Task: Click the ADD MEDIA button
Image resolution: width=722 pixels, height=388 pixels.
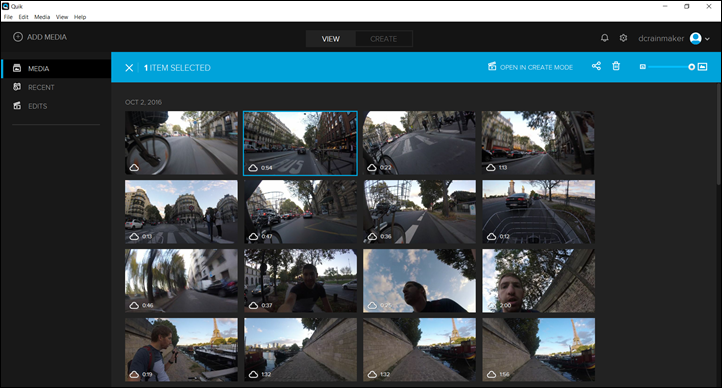Action: pyautogui.click(x=40, y=37)
